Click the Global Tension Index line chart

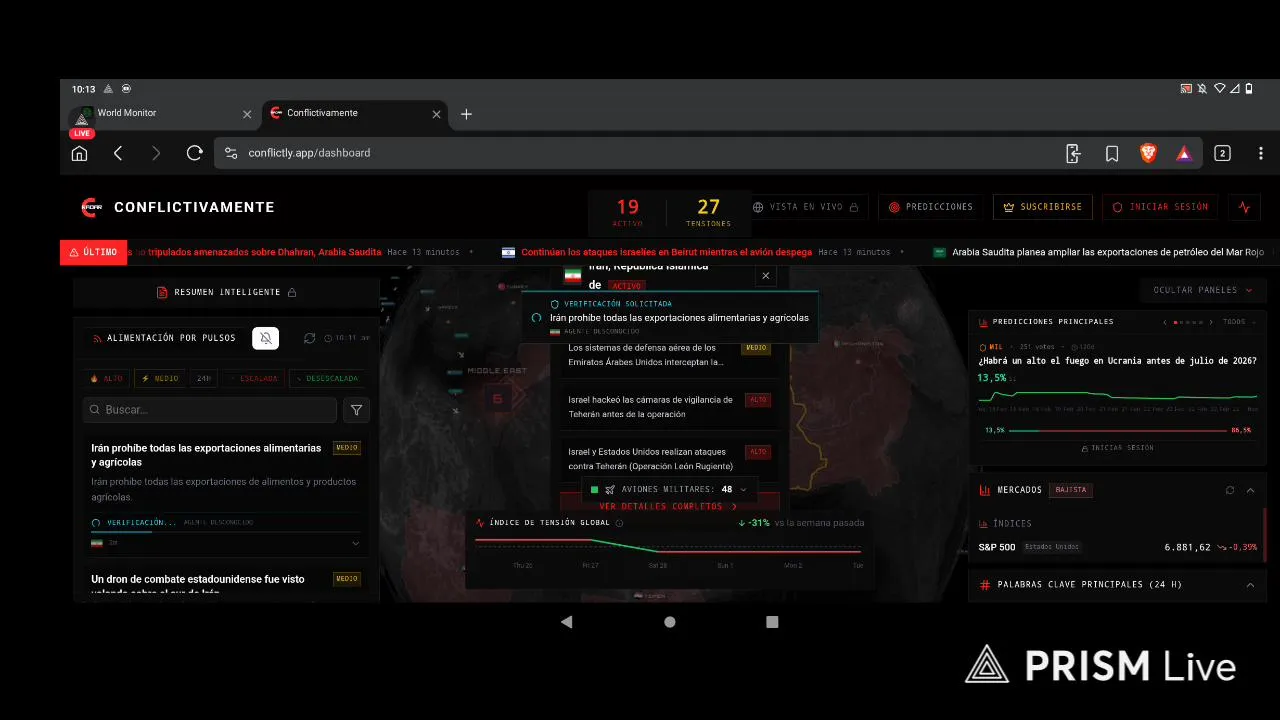(x=667, y=546)
